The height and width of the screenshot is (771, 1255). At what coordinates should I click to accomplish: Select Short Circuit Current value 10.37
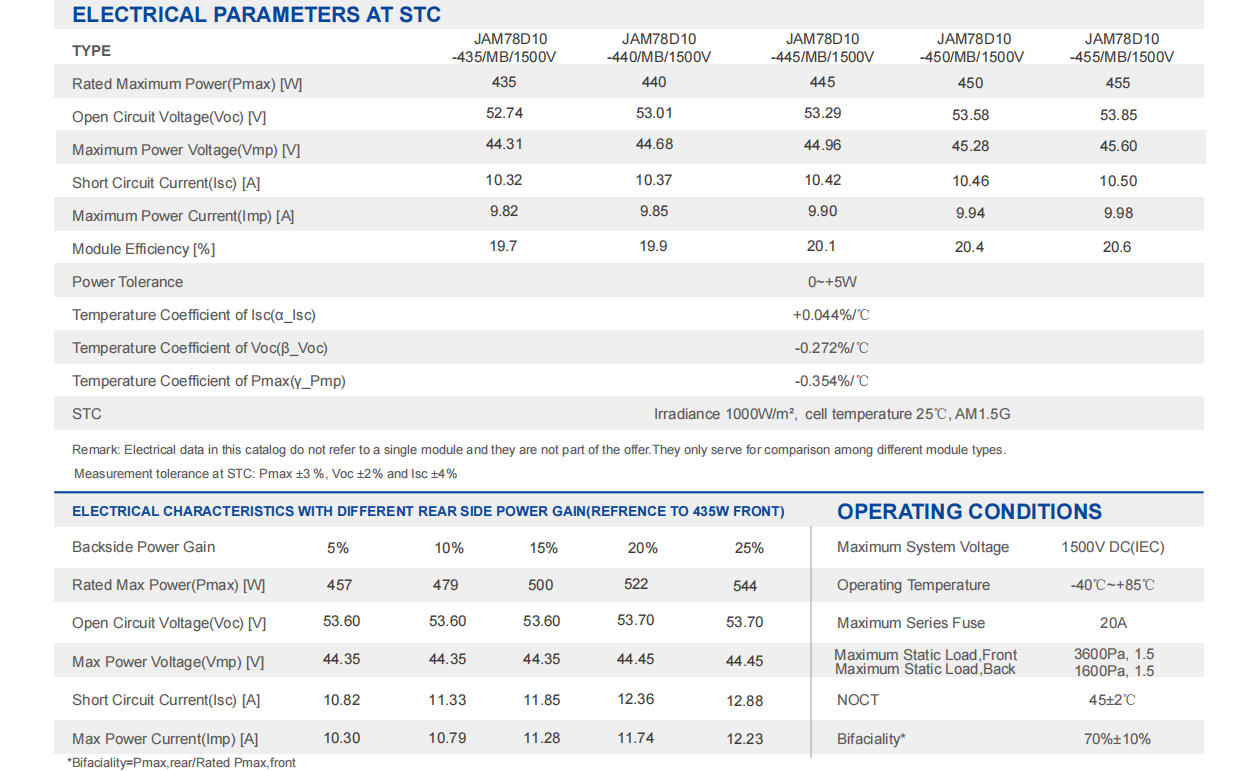[654, 180]
